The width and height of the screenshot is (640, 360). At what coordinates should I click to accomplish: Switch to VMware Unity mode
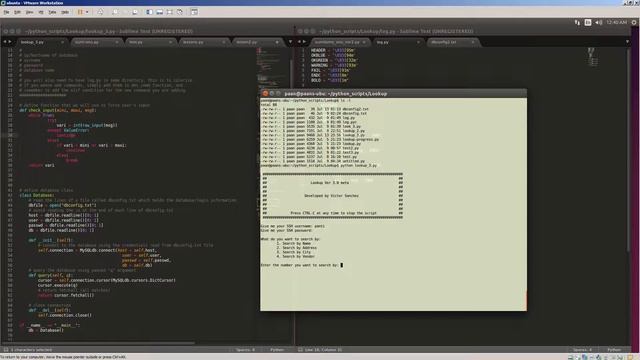180,12
